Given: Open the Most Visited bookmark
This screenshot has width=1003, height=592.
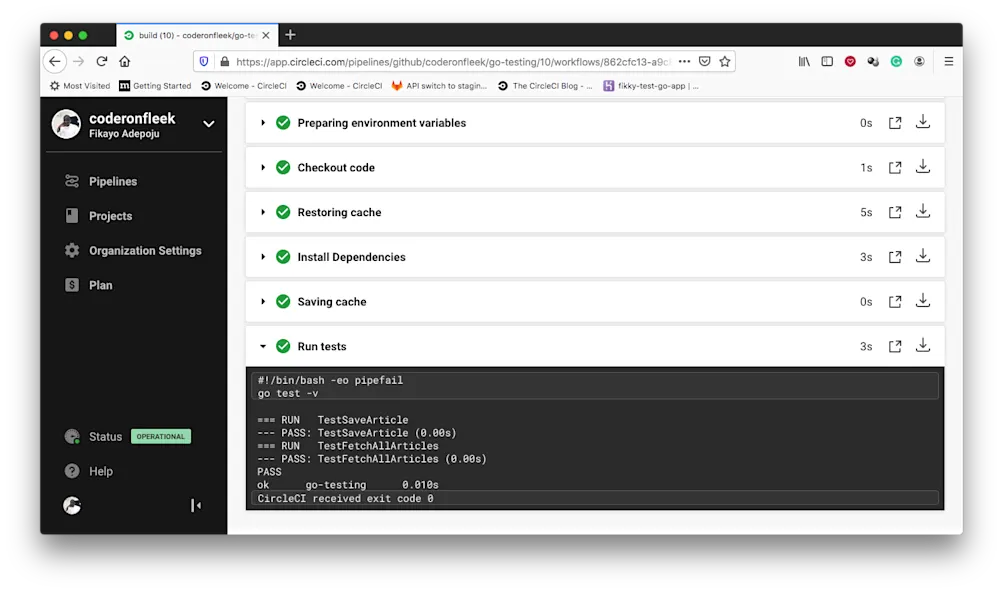Looking at the screenshot, I should [80, 86].
